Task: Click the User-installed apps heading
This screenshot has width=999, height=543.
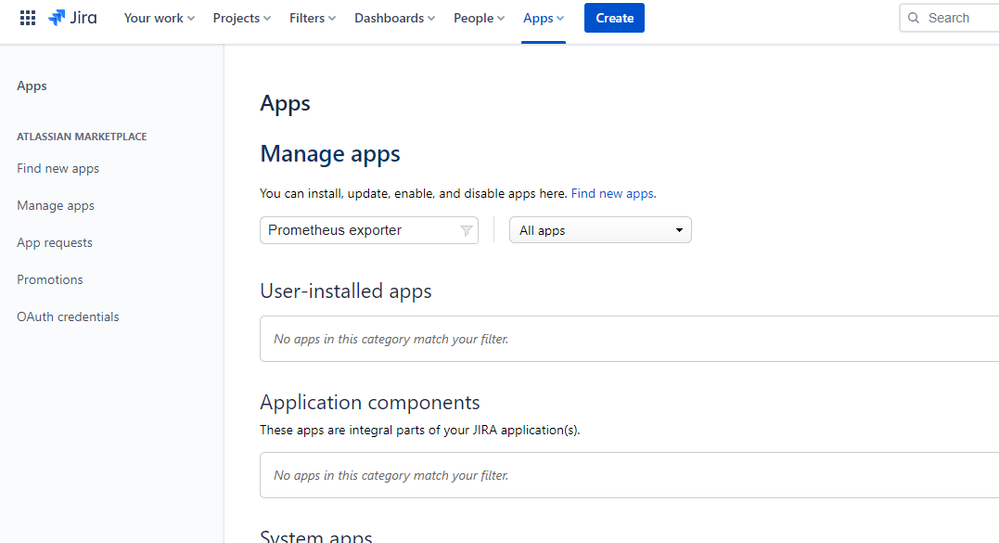Action: tap(346, 291)
